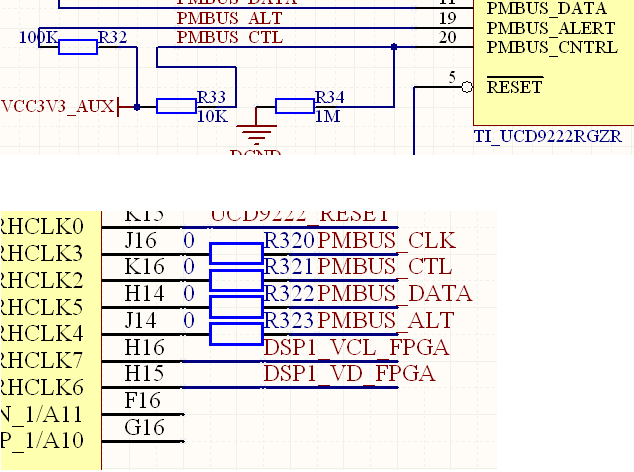Select the DSP1_VD_FPGA net label

tap(349, 373)
